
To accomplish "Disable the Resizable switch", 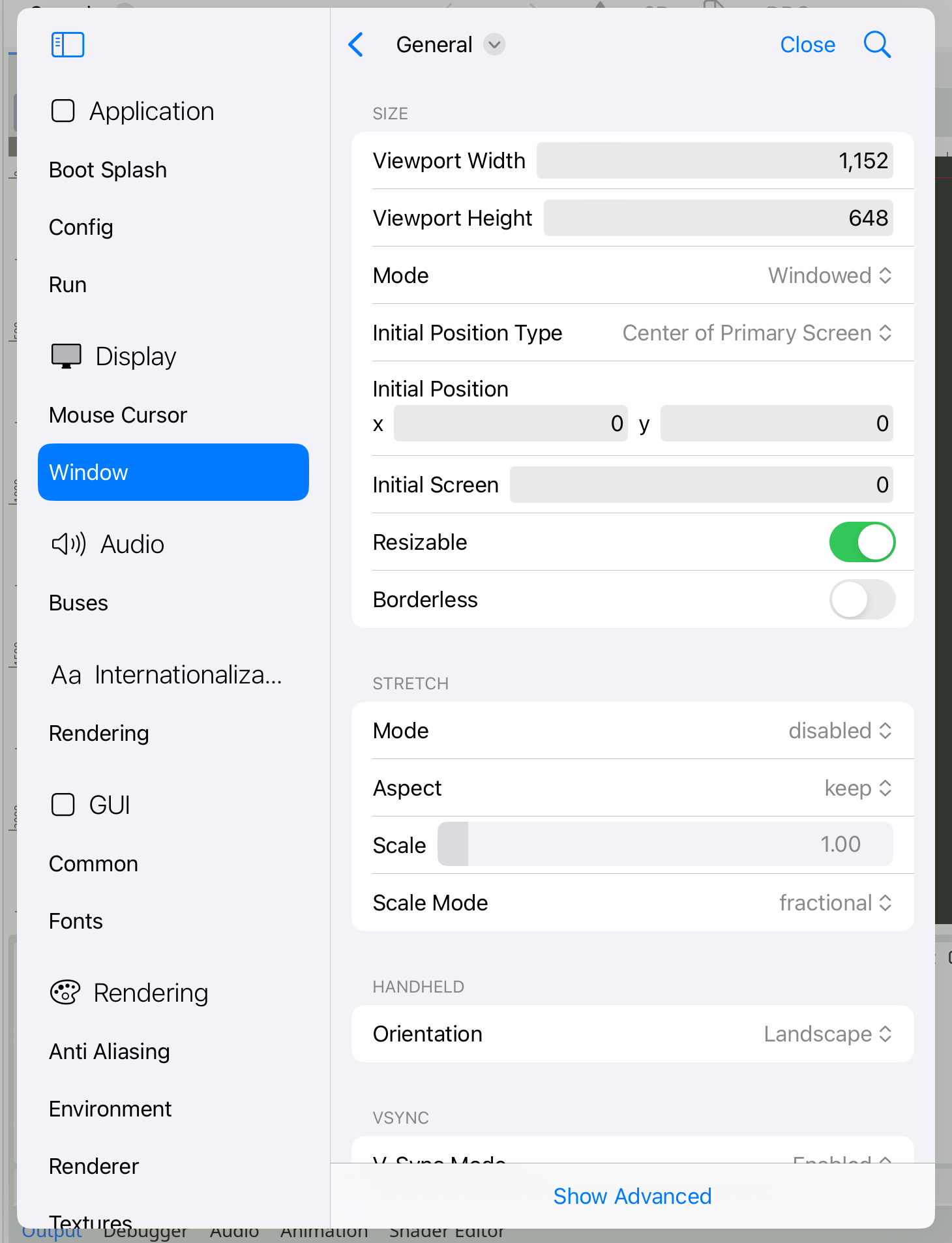I will pyautogui.click(x=862, y=542).
